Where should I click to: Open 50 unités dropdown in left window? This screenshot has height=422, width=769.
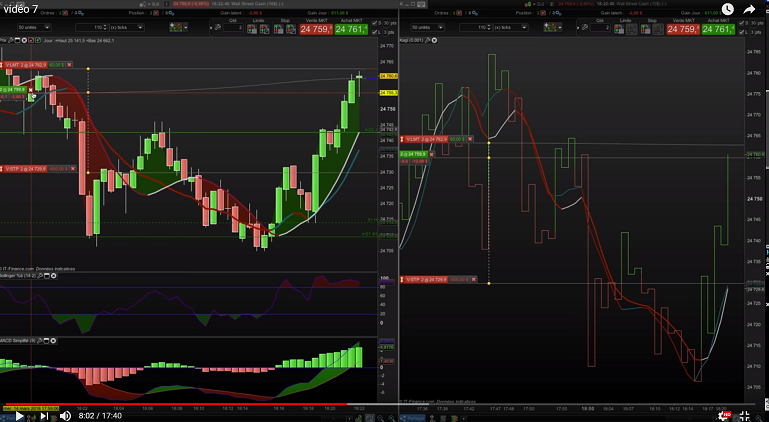[x=34, y=27]
